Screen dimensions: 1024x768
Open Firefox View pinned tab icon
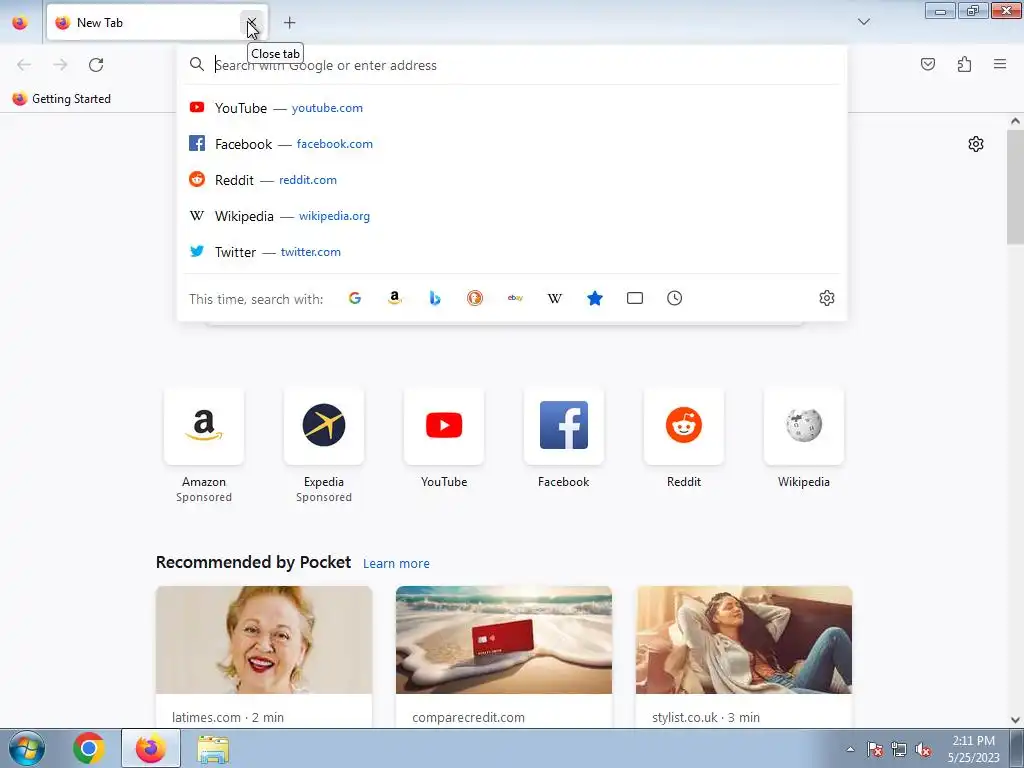(x=20, y=22)
